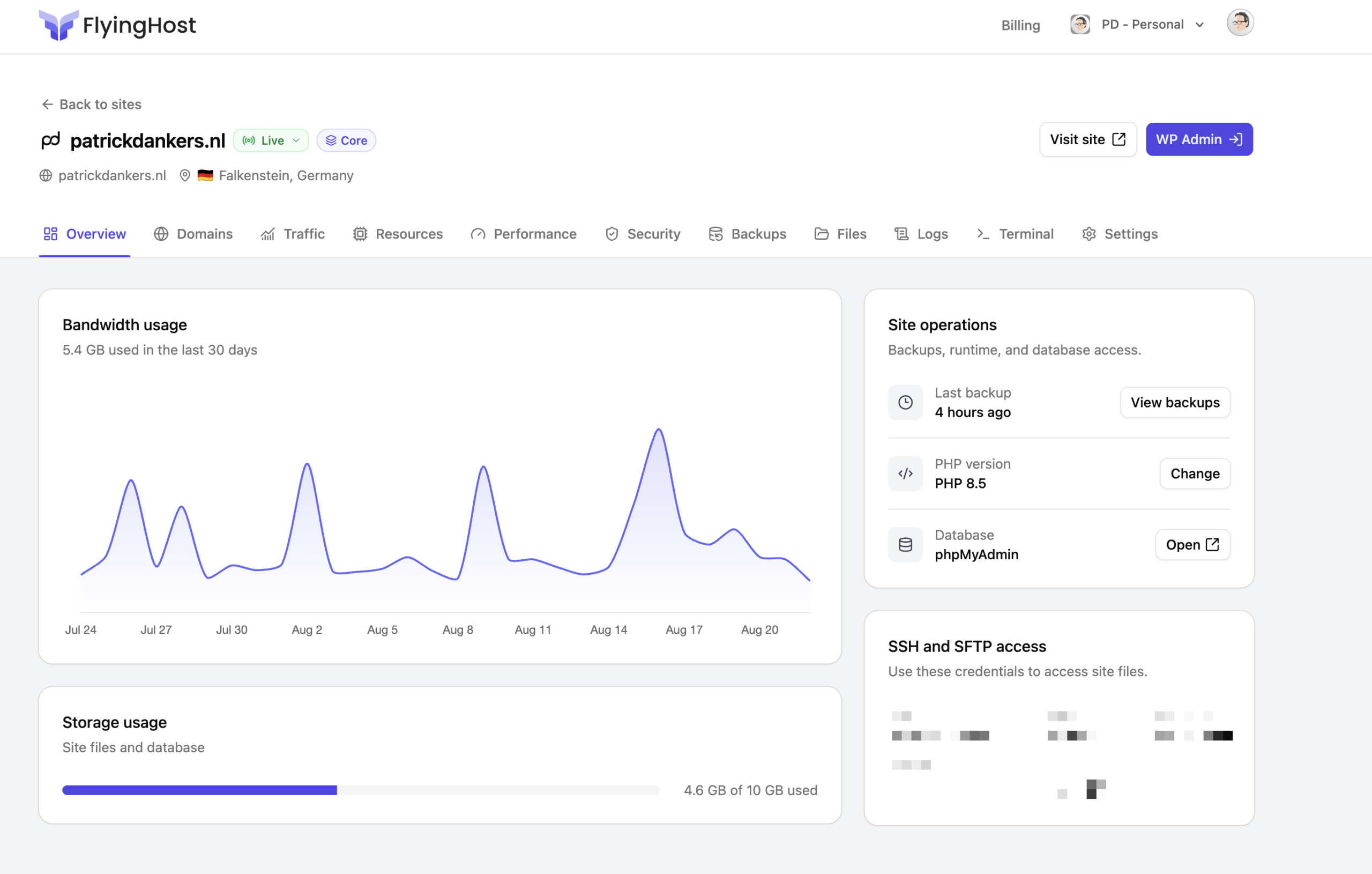Viewport: 1372px width, 874px height.
Task: Click the clock icon beside Last backup
Action: [905, 403]
